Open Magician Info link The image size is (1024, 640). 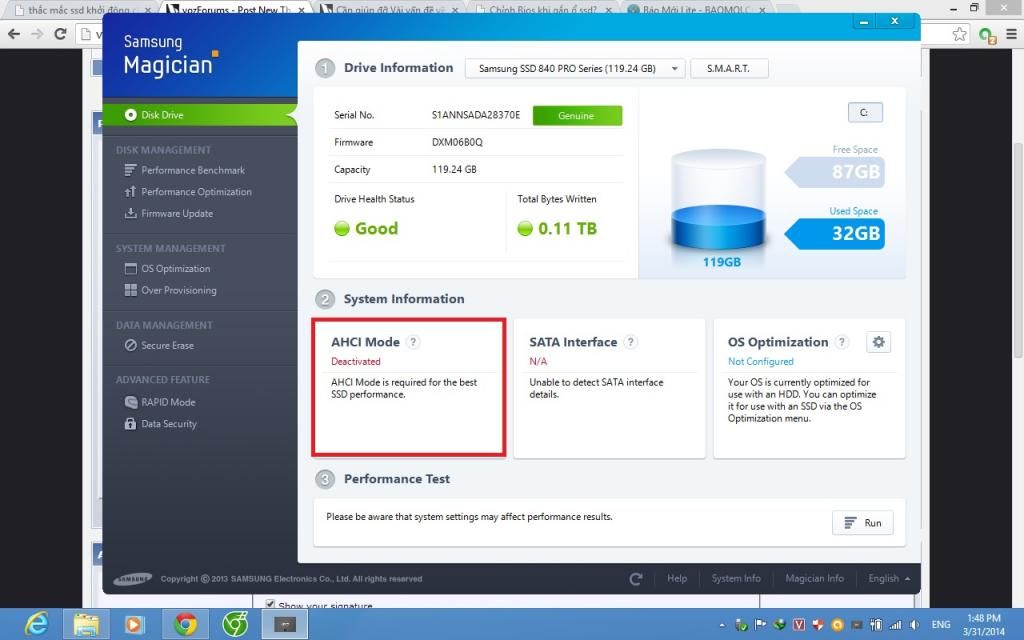point(814,579)
